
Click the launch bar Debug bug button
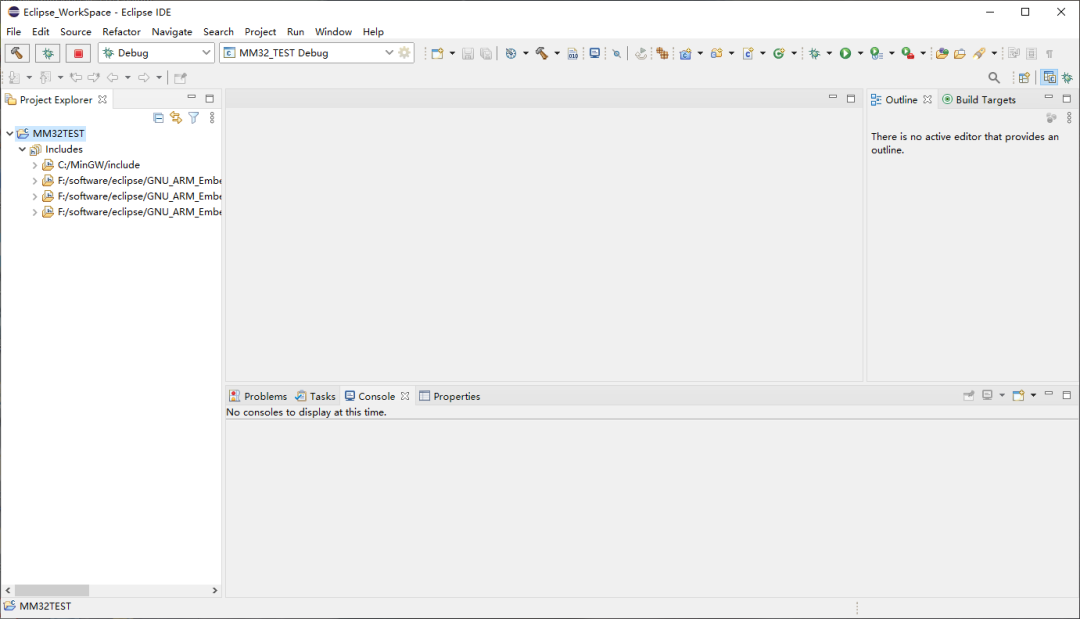point(48,53)
